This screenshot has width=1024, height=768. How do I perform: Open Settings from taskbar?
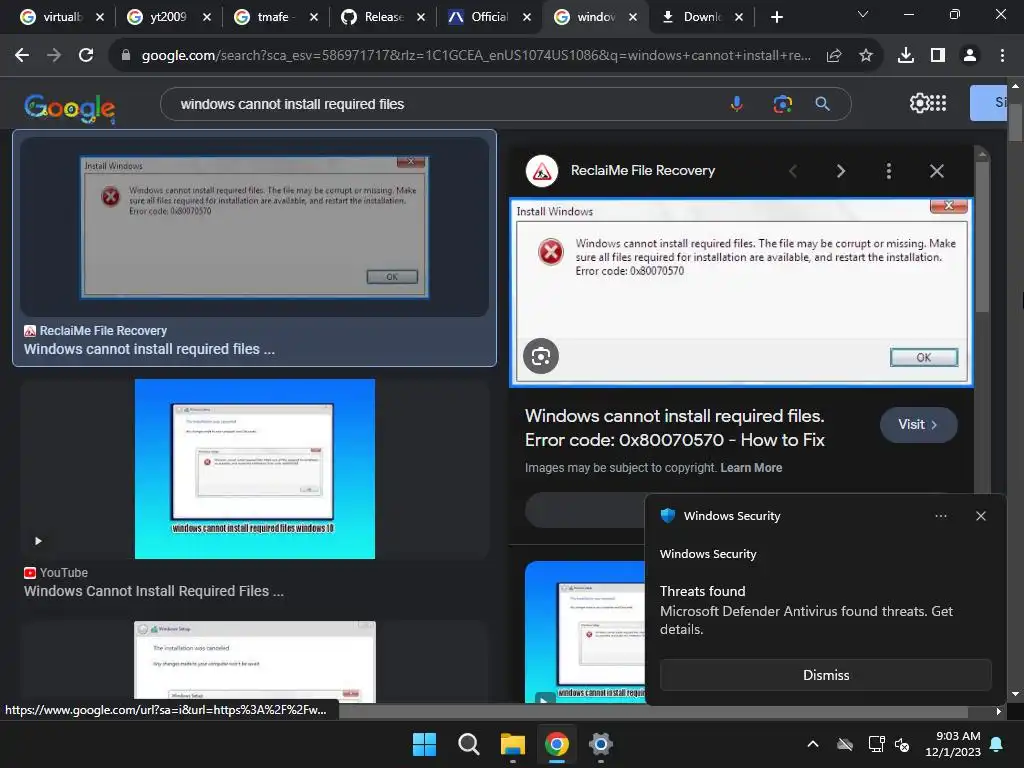coord(600,744)
